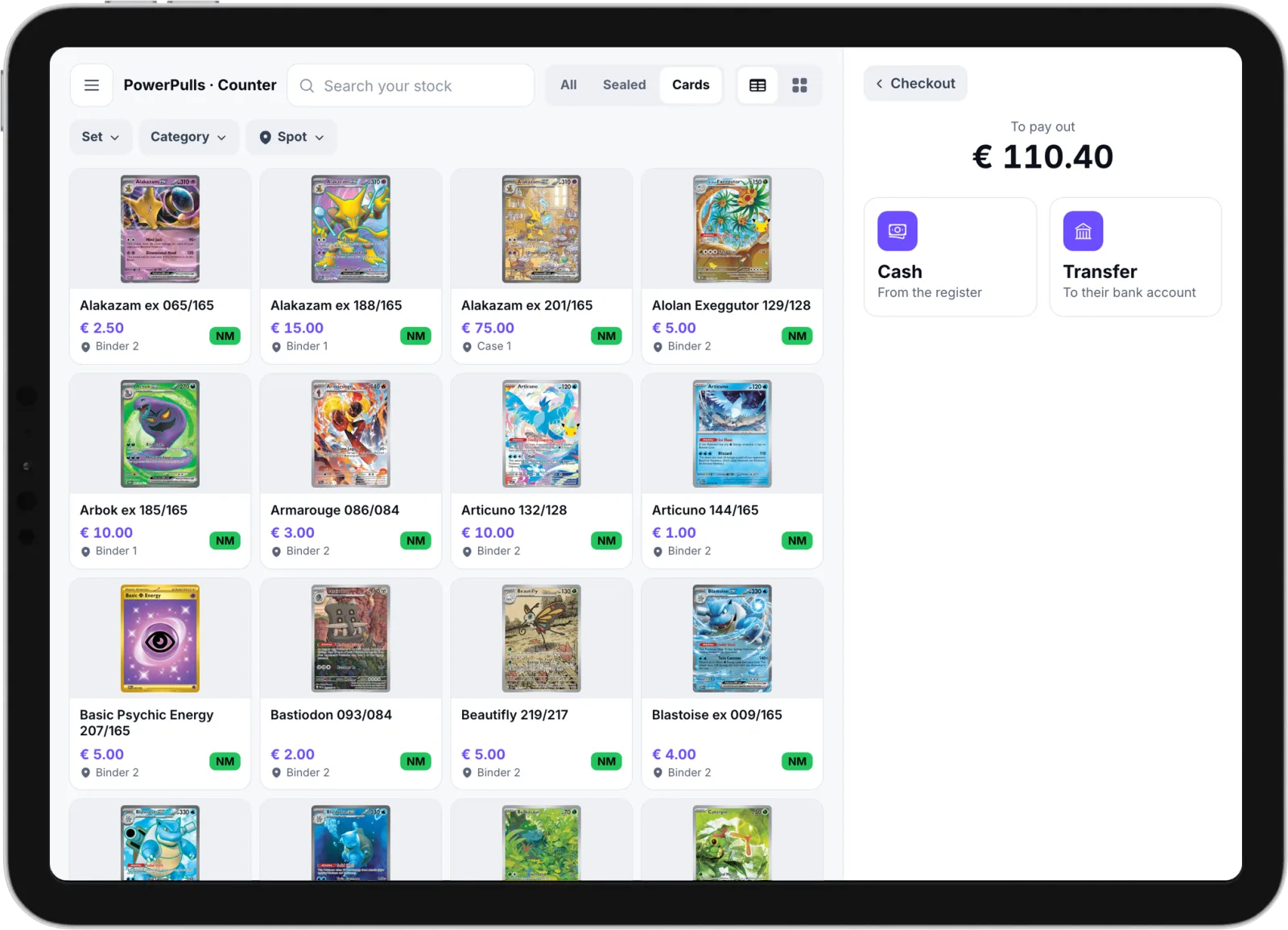Screen dimensions: 1288x930
Task: Click the Alolan Exeggutor 129/128 title
Action: pyautogui.click(x=731, y=306)
